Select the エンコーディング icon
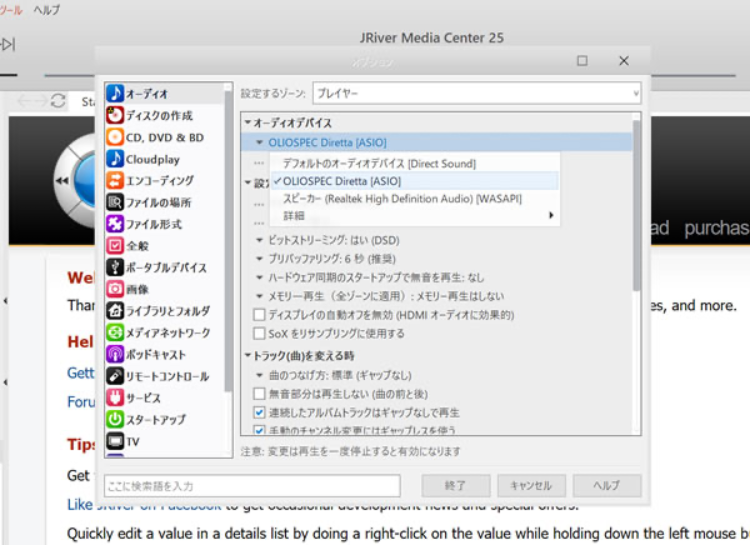The width and height of the screenshot is (750, 545). tap(115, 180)
